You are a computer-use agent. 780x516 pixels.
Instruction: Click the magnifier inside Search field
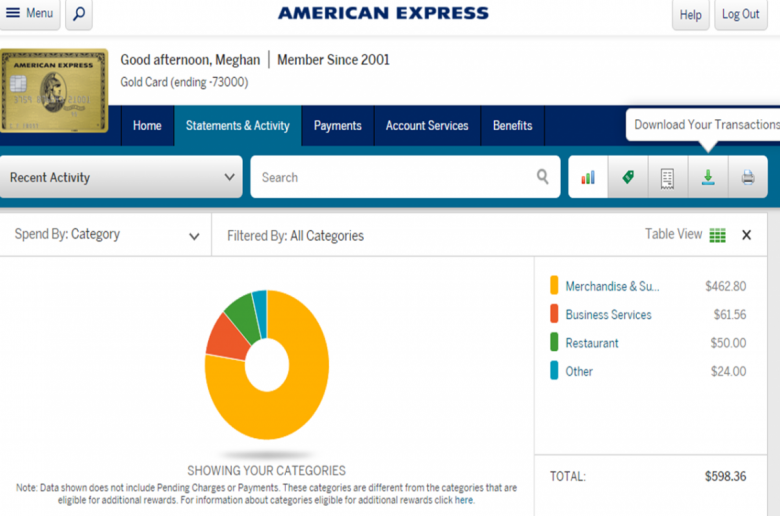[x=543, y=177]
